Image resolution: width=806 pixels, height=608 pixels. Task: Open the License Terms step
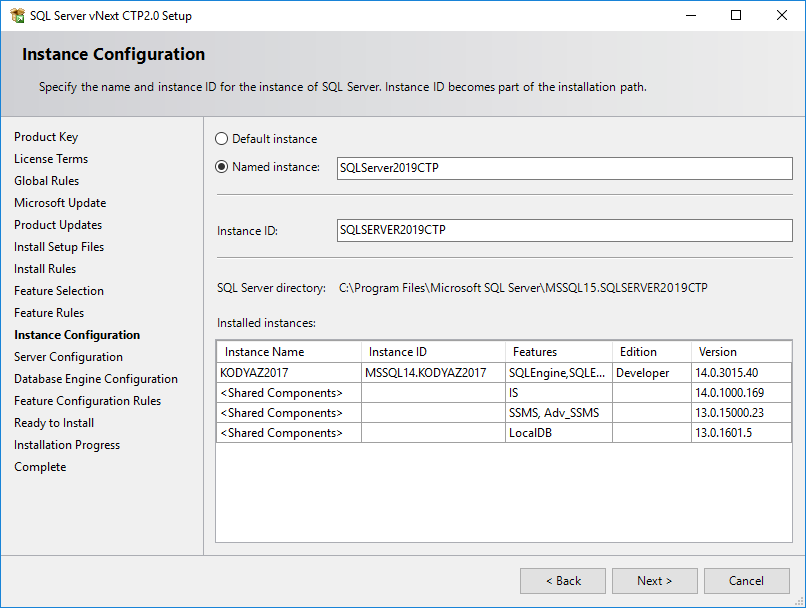point(51,159)
